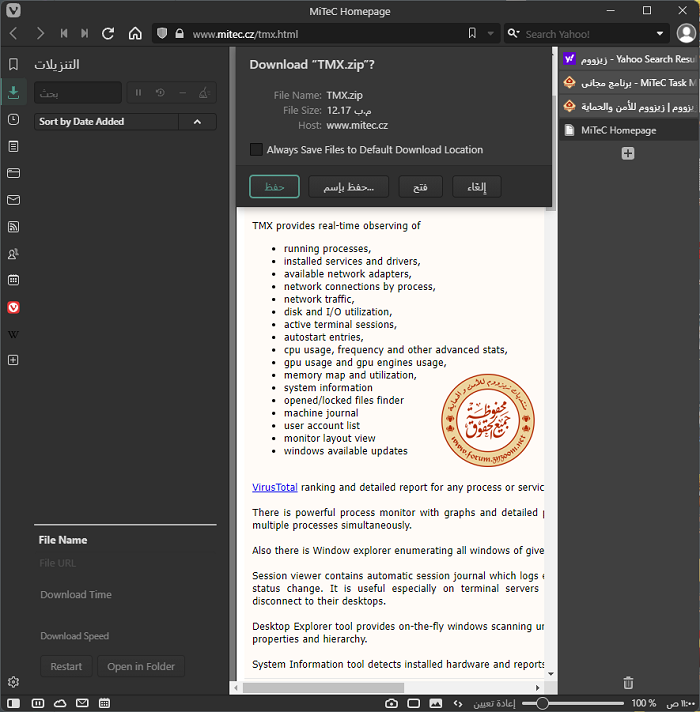Remove the selected download from list

[182, 93]
